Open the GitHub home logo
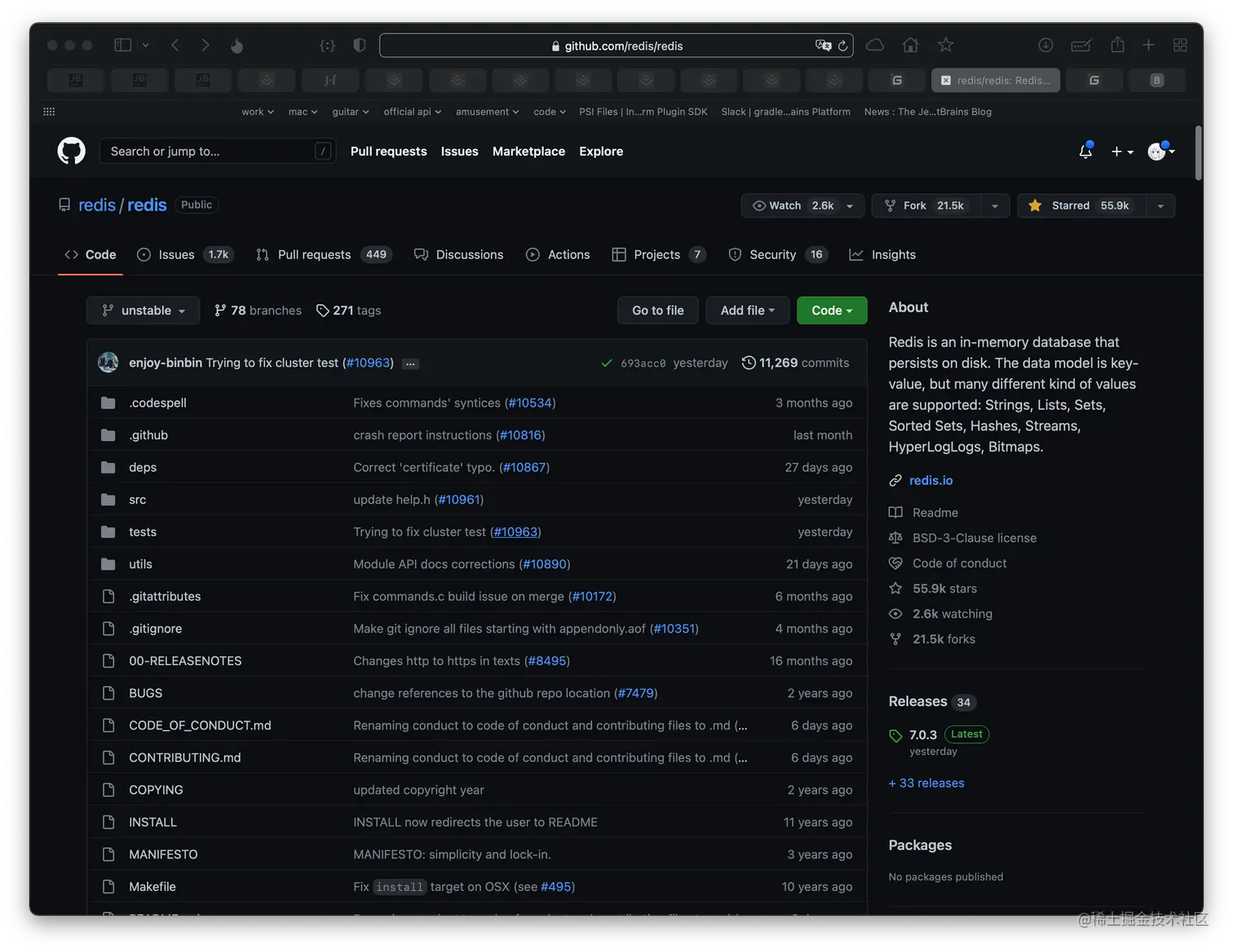The width and height of the screenshot is (1233, 952). (x=72, y=151)
